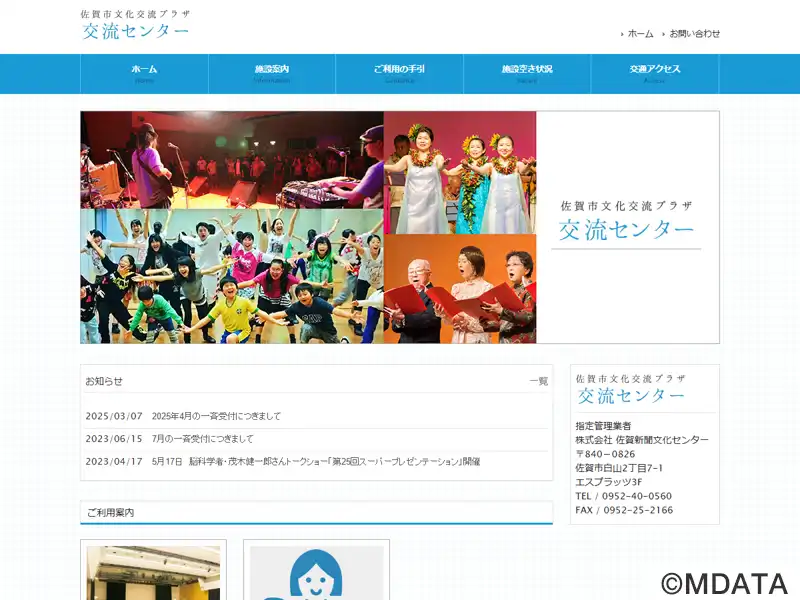Open the お問い合わせ link in the header
800x600 pixels.
[694, 34]
